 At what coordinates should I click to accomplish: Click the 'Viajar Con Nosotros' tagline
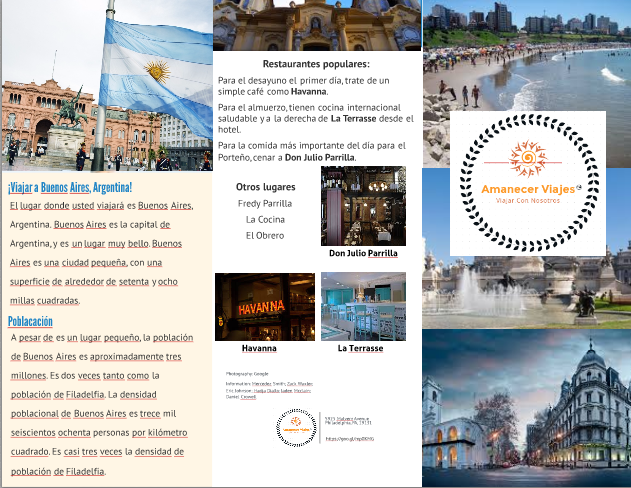click(x=526, y=200)
